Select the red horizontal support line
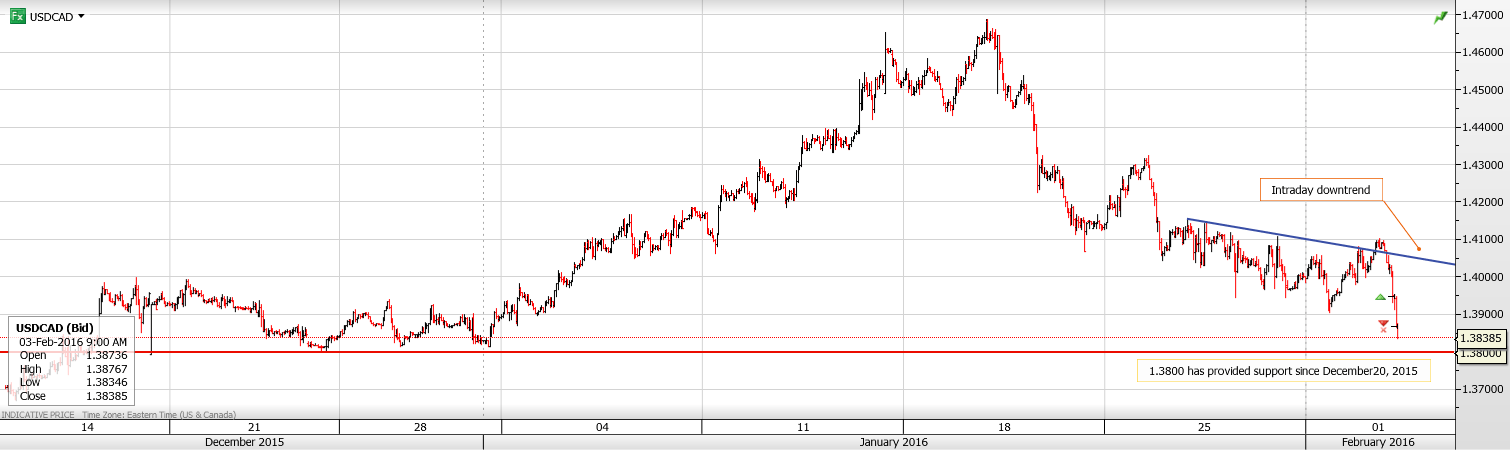This screenshot has height=450, width=1510. (x=700, y=352)
